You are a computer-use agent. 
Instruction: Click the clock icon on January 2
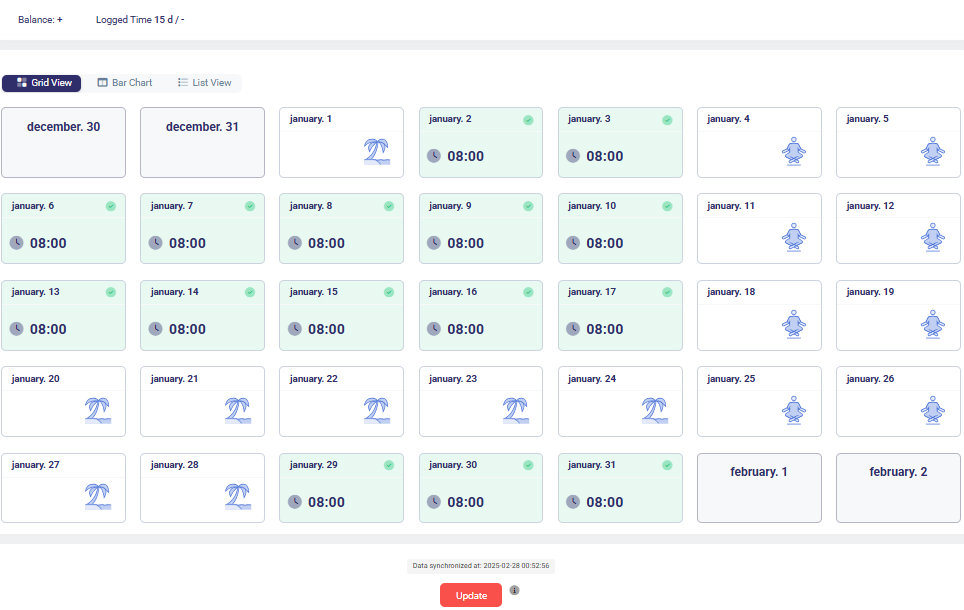(434, 156)
